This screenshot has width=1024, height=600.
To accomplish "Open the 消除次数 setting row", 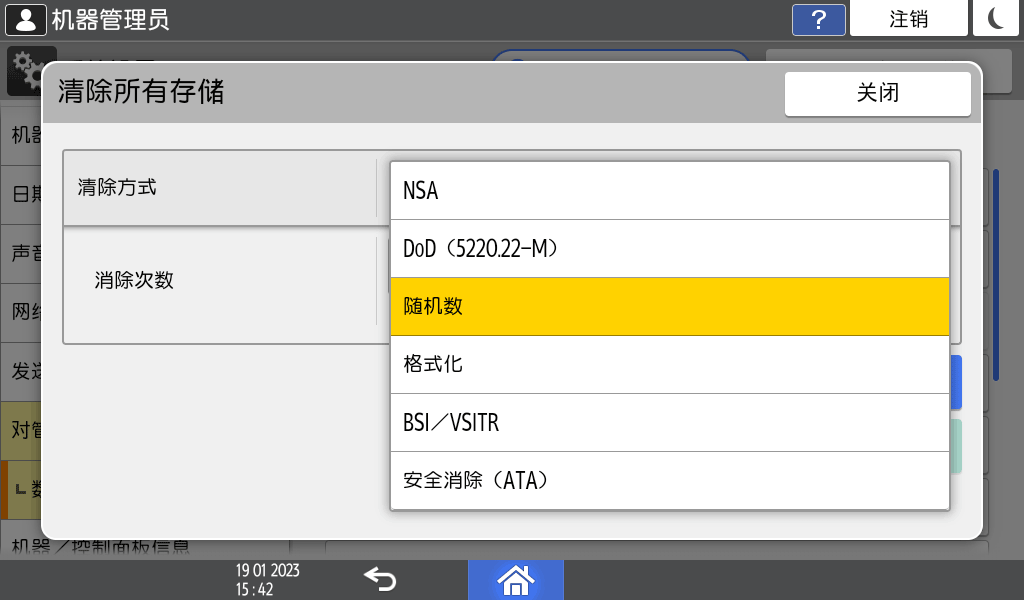I will point(220,281).
